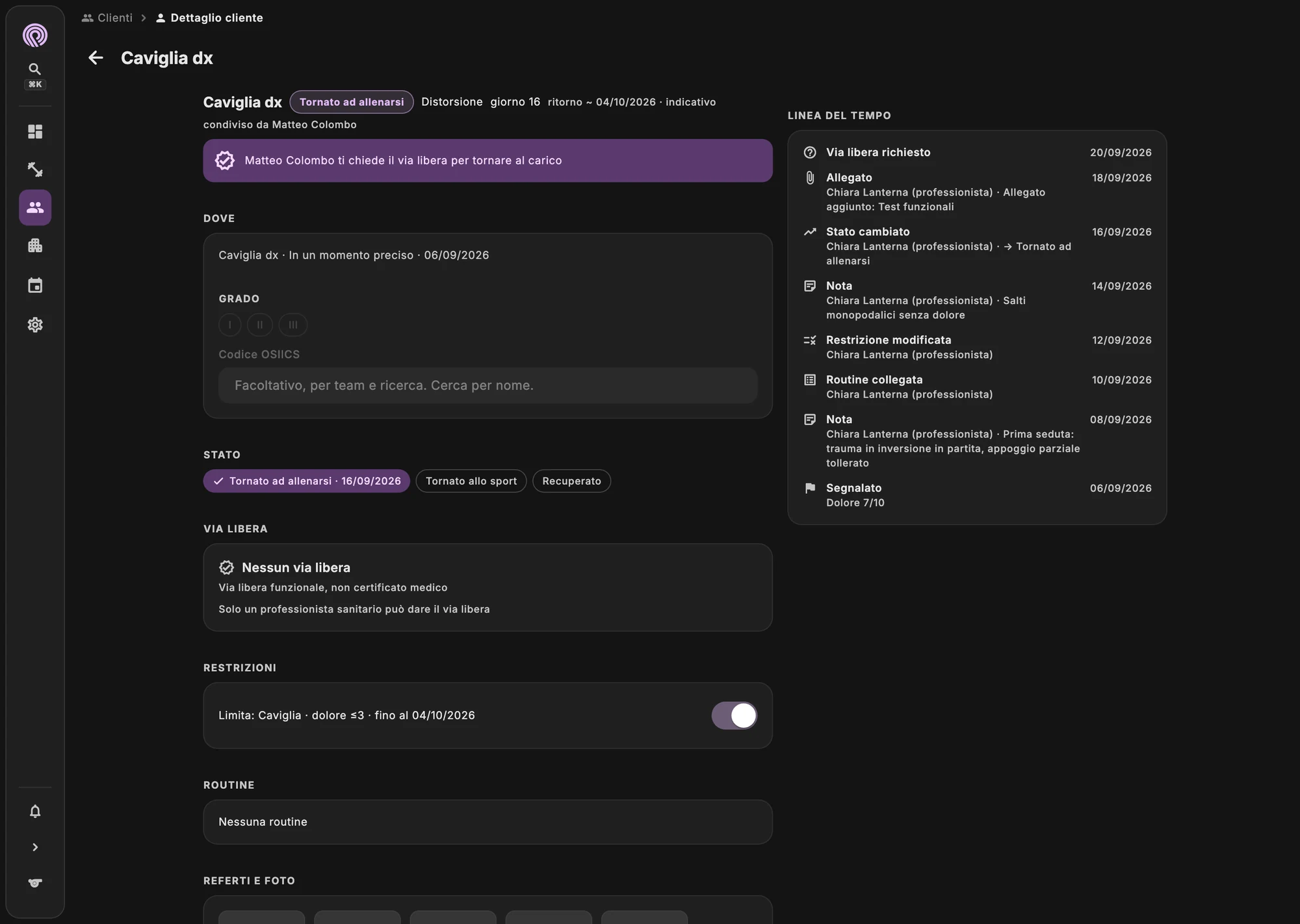
Task: Open the search icon in sidebar
Action: (x=35, y=69)
